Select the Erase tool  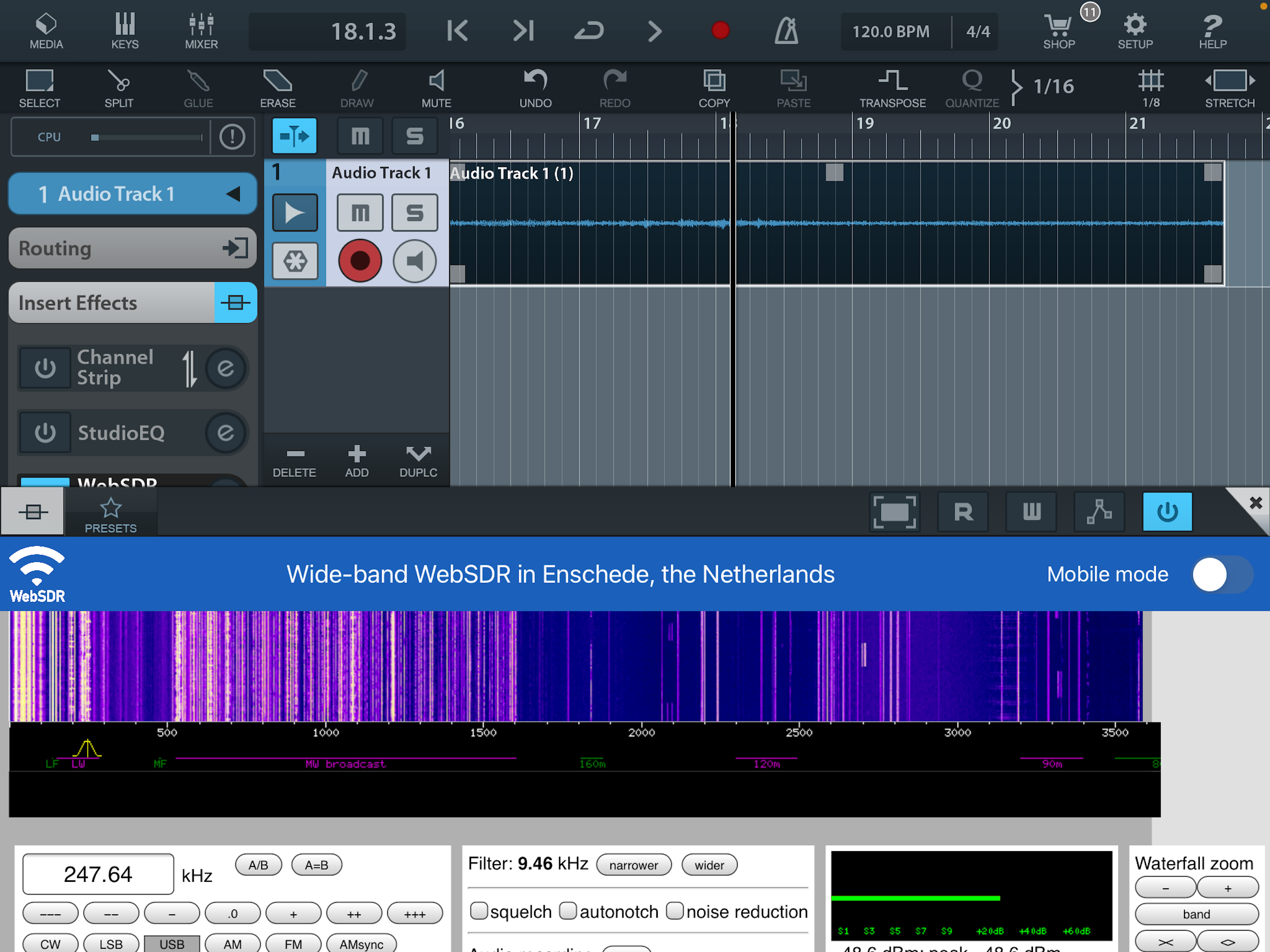tap(278, 87)
